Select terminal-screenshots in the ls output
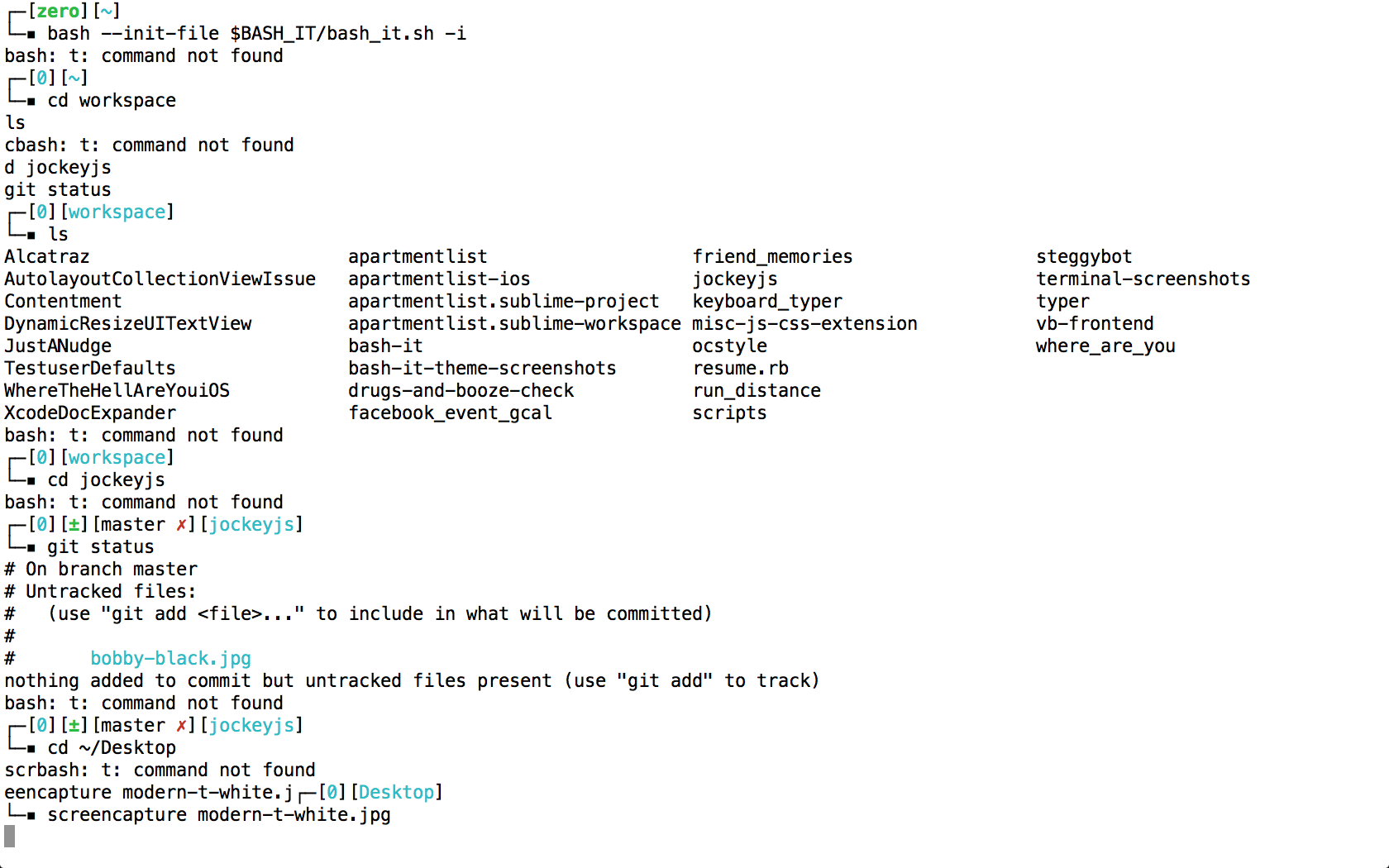Viewport: 1389px width, 868px height. [x=1143, y=279]
